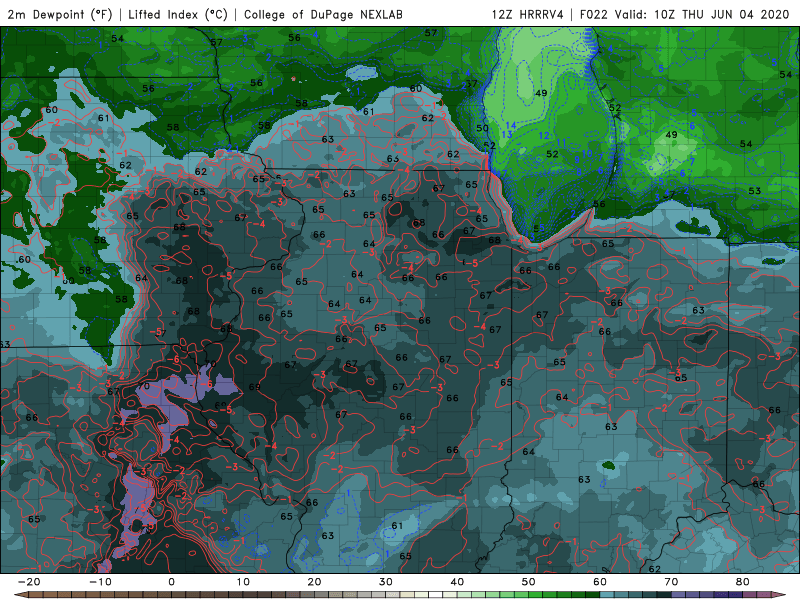
Task: Click the "F022" forecast hour label
Action: [593, 14]
